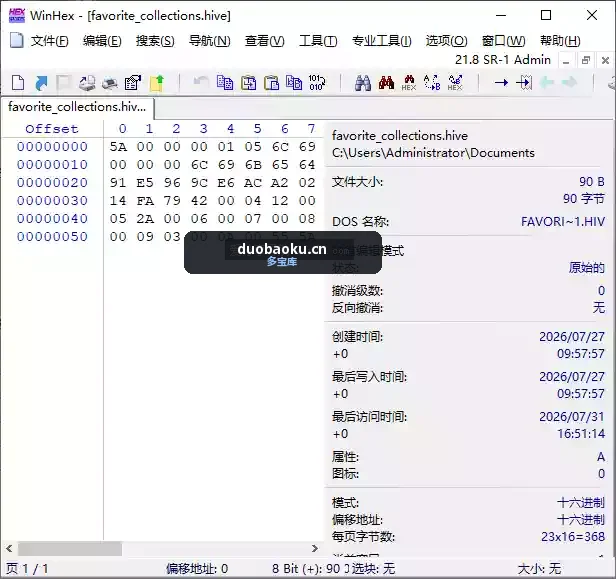The height and width of the screenshot is (579, 616).
Task: Click the Paste clipboard icon
Action: pyautogui.click(x=271, y=83)
